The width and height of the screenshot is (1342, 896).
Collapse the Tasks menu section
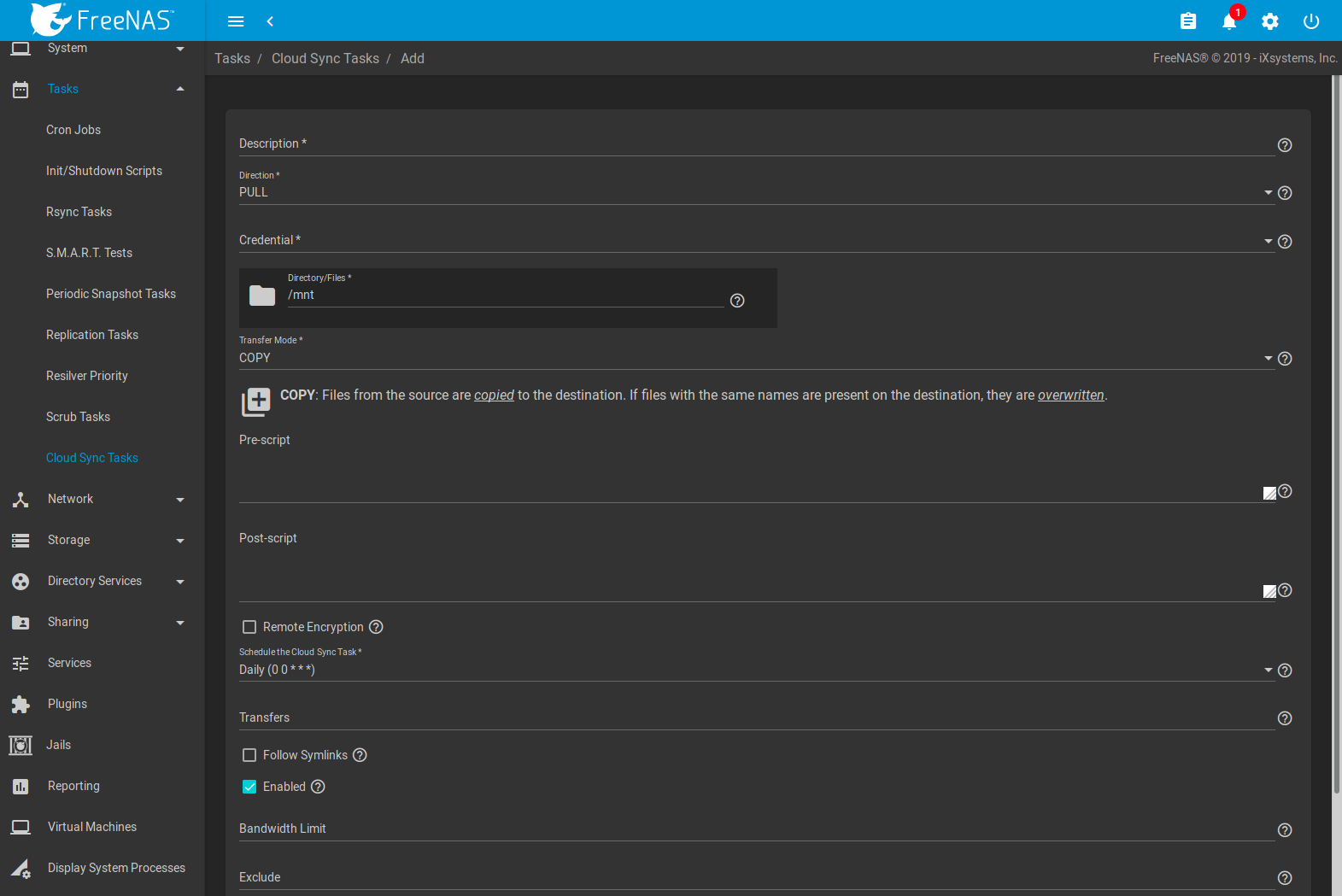(x=180, y=89)
